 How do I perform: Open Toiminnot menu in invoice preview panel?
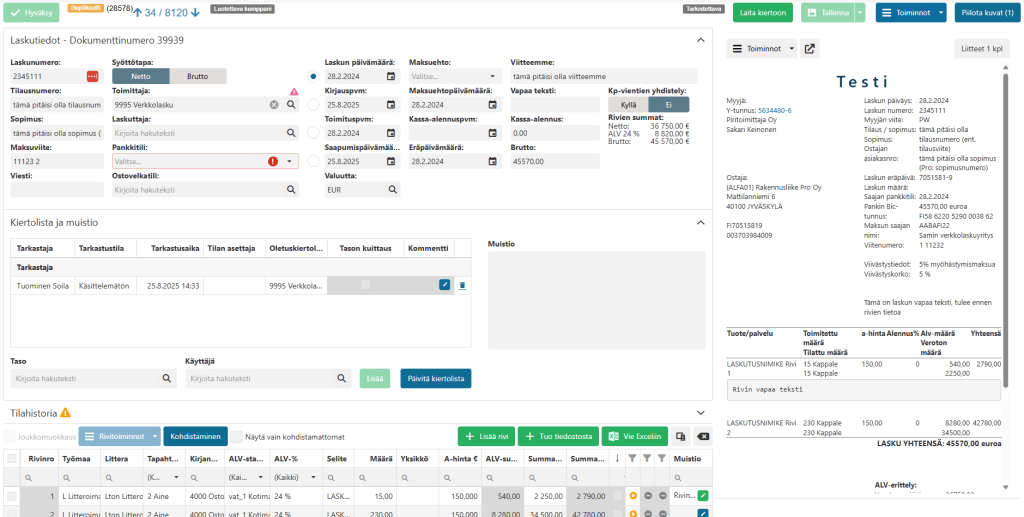[x=762, y=48]
